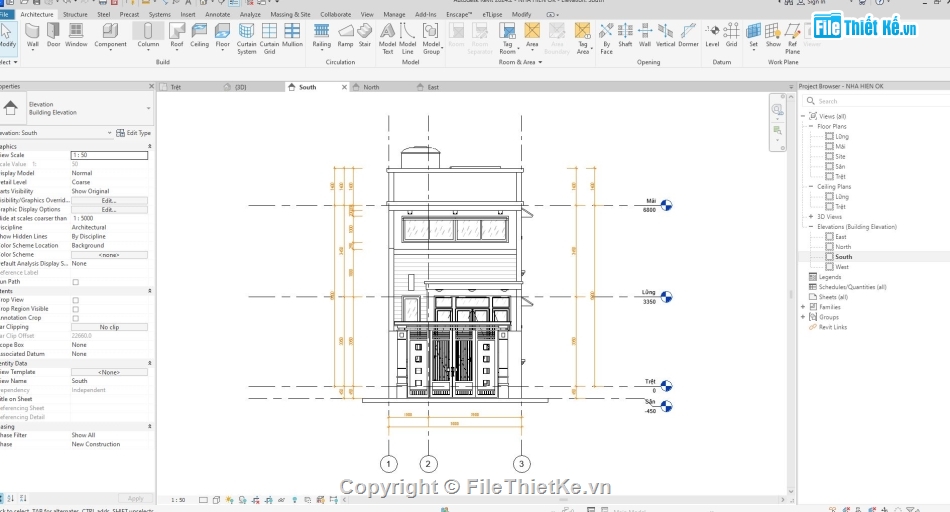Screen dimensions: 950x512
Task: Select the Window tool
Action: coord(76,35)
